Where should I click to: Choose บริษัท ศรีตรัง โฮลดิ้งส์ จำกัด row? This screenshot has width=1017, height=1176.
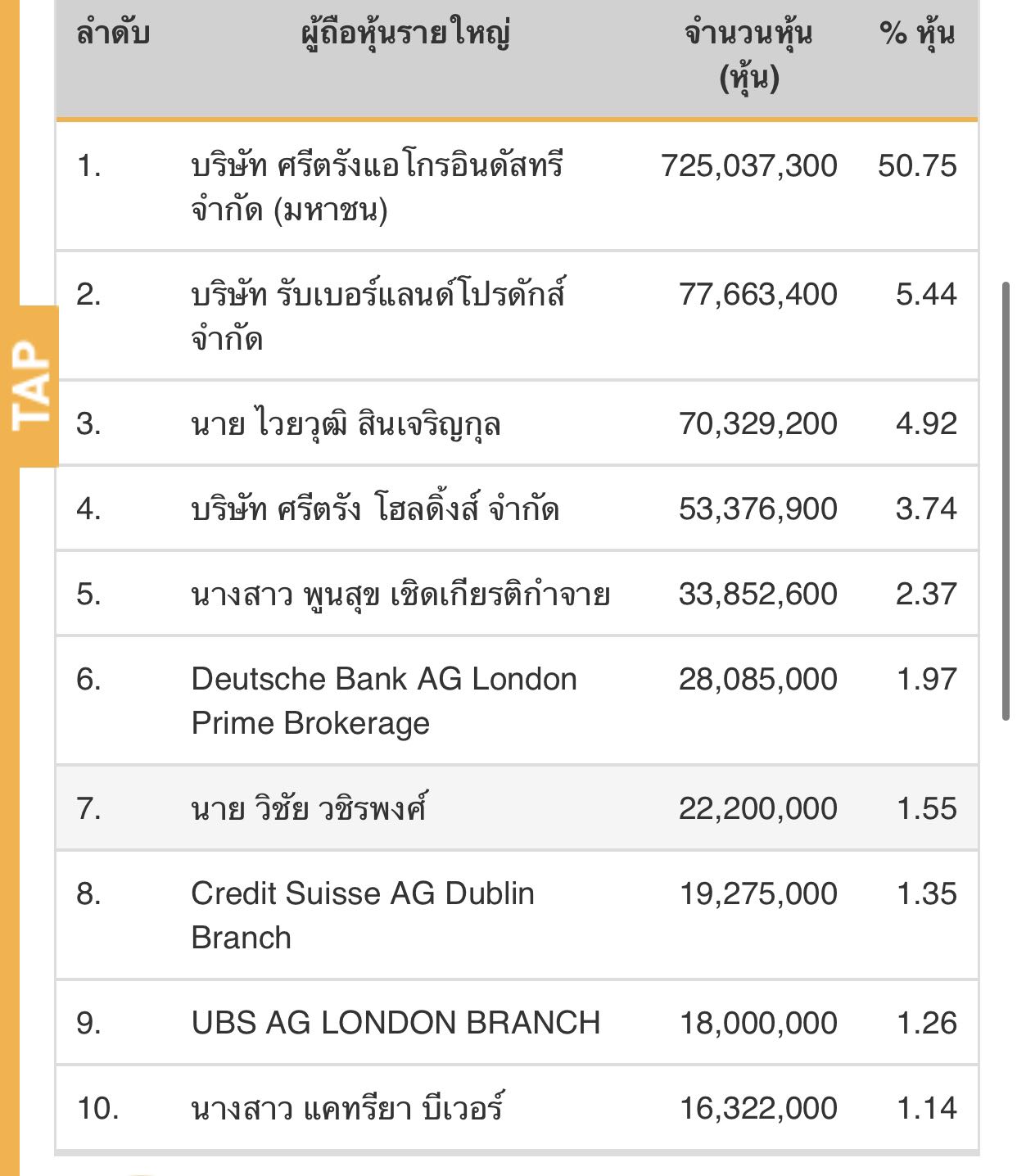(x=517, y=509)
